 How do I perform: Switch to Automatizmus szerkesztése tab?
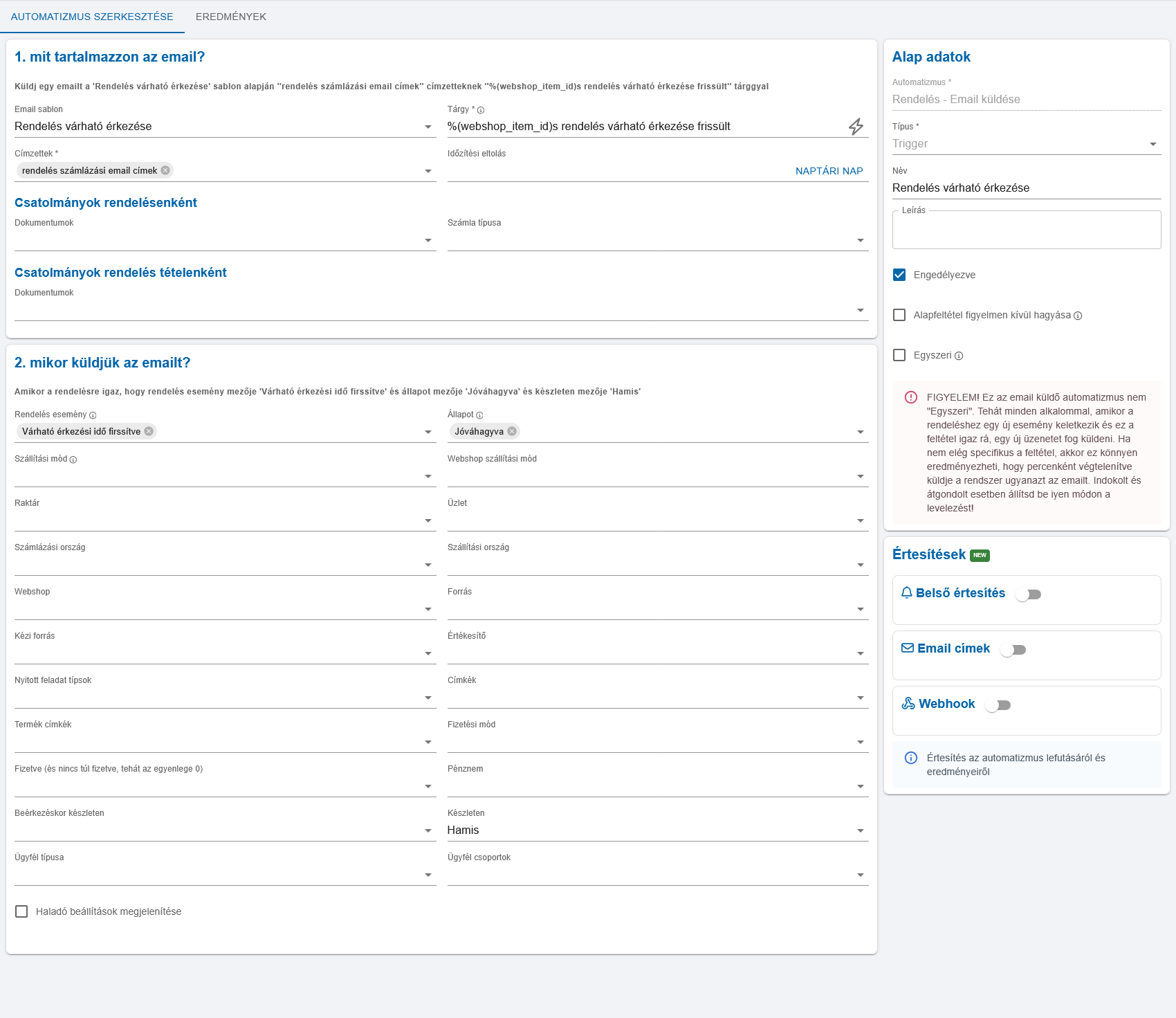click(x=92, y=17)
